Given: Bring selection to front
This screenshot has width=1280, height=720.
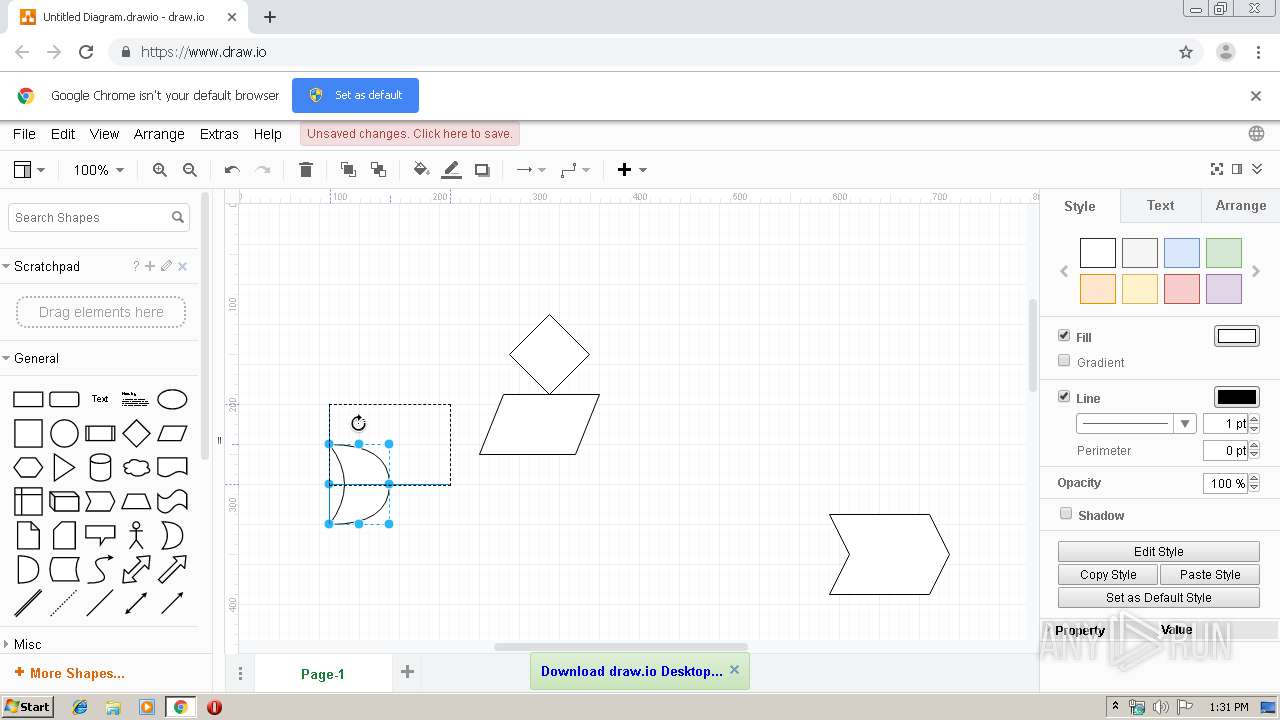Looking at the screenshot, I should coord(348,170).
